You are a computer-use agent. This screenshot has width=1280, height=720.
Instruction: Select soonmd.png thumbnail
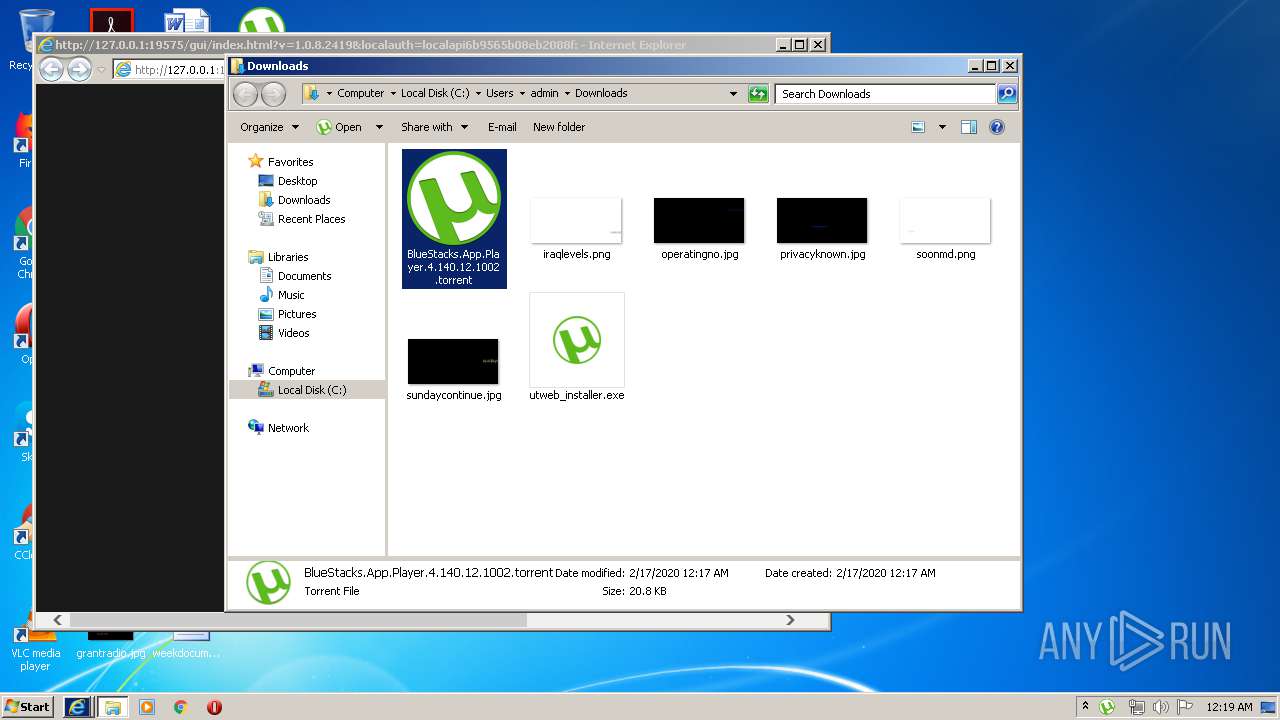point(945,220)
